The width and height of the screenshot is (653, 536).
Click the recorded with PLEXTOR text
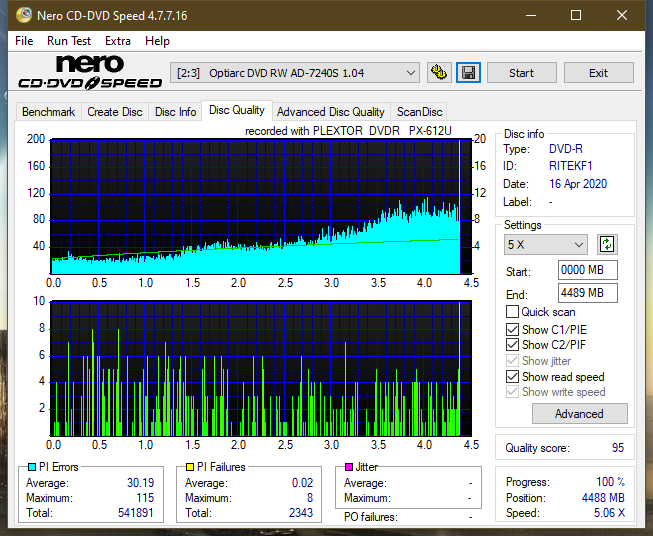[x=348, y=131]
